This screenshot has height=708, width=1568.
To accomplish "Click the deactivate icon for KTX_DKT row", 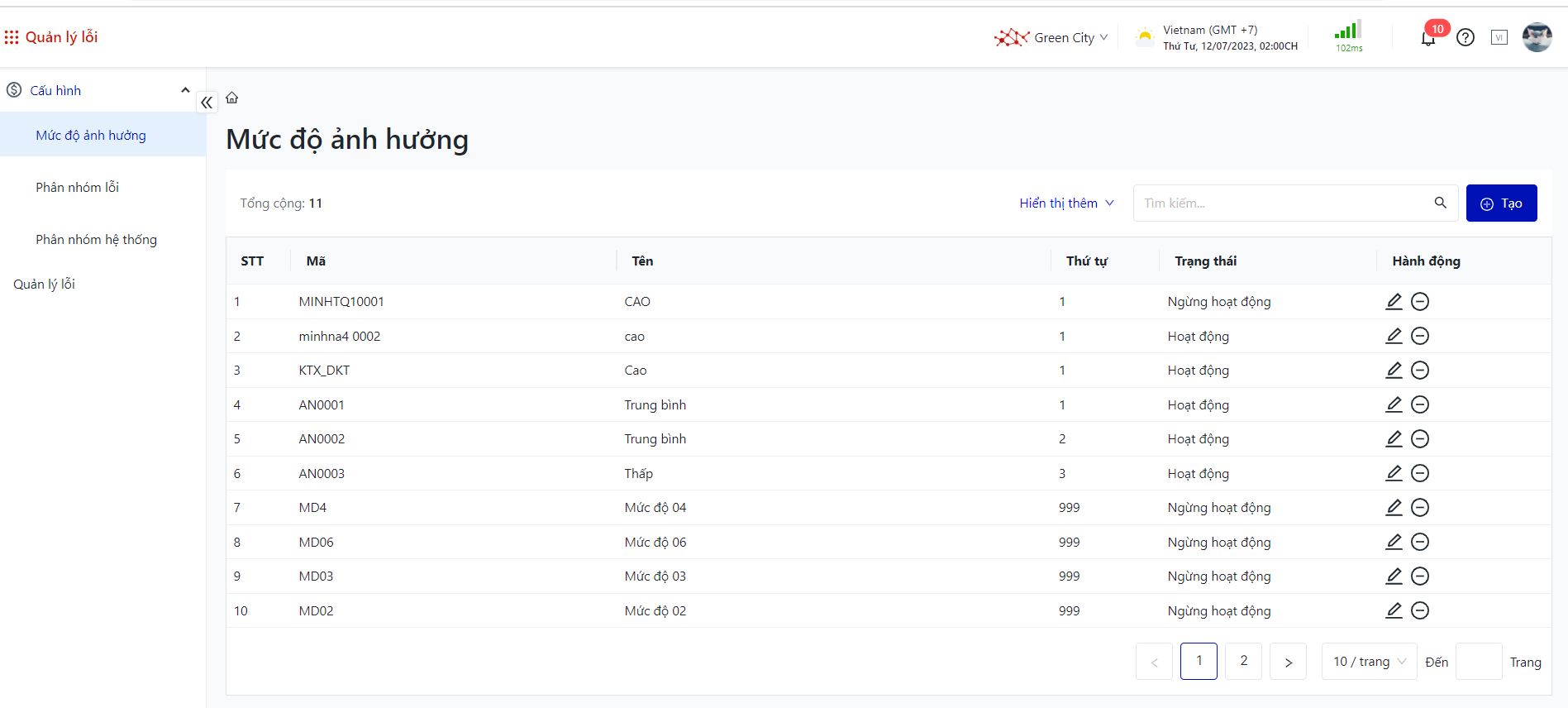I will [1419, 370].
